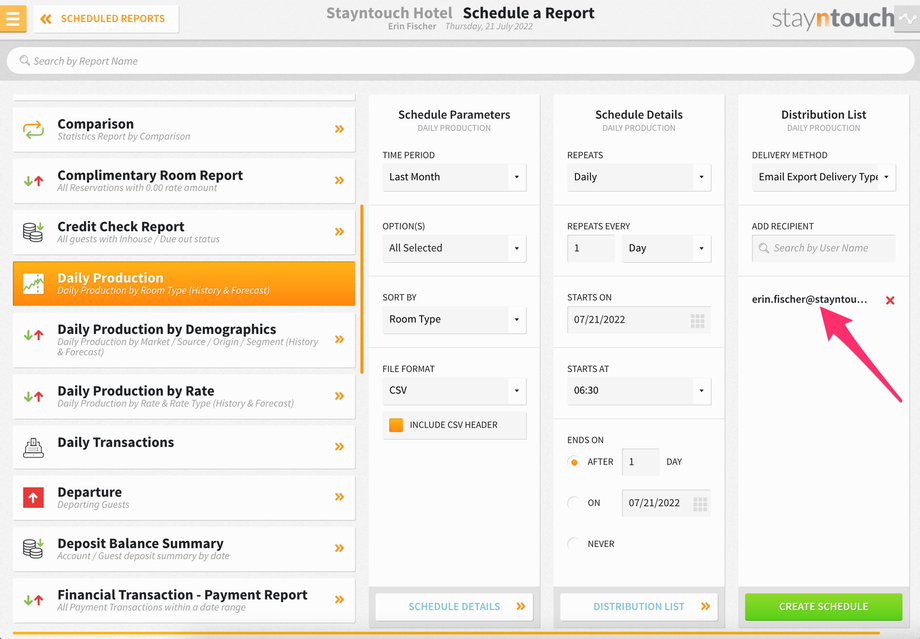Open the Repeats Every Day unit dropdown
Image resolution: width=920 pixels, height=639 pixels.
[x=667, y=248]
